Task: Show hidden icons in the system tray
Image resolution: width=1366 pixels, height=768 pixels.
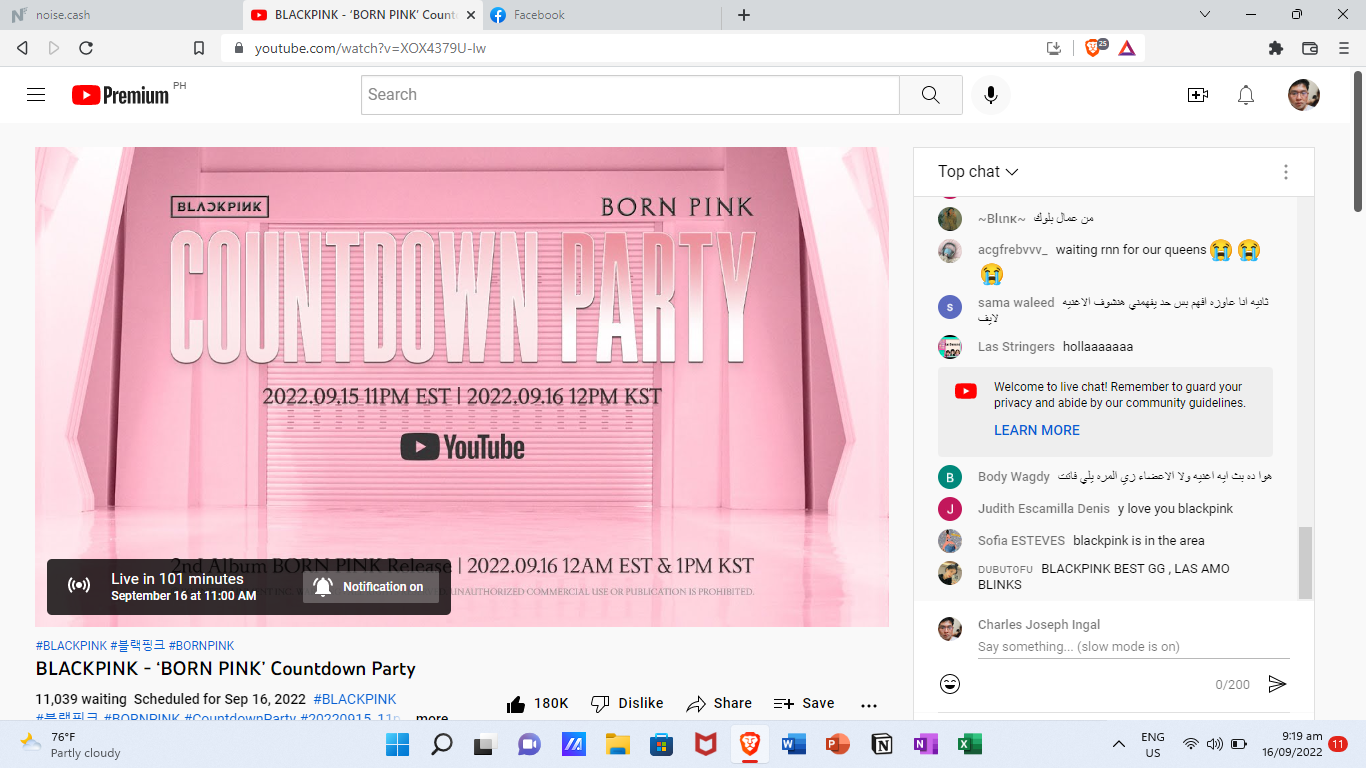Action: point(1119,744)
